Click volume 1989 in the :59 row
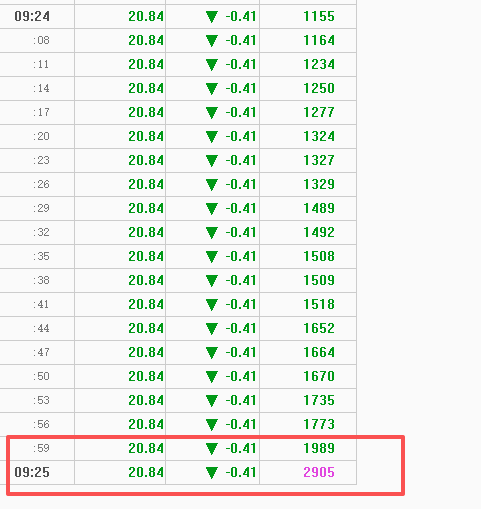This screenshot has width=481, height=509. [319, 448]
